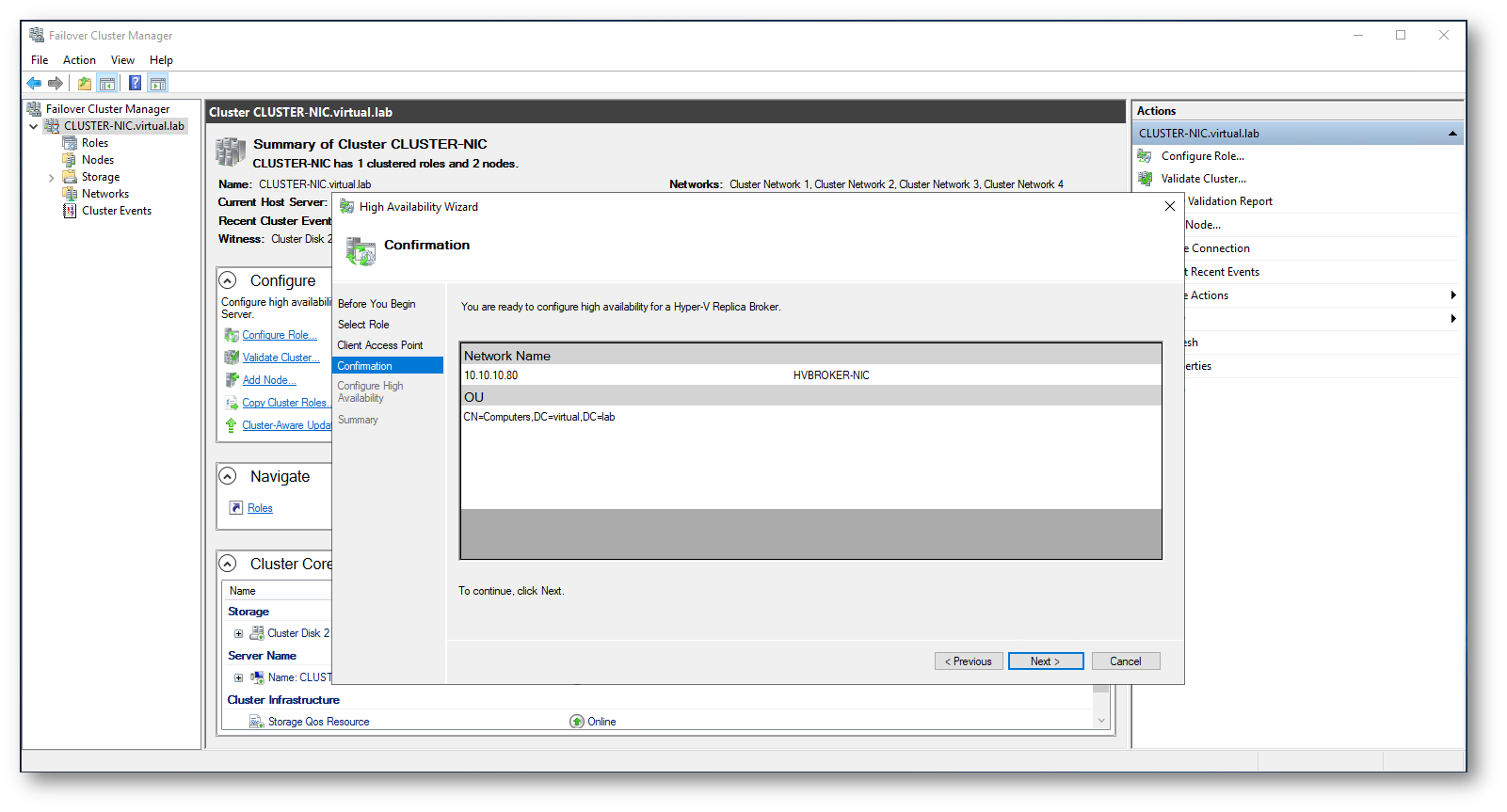
Task: Open the Roles link under Navigate
Action: coord(260,508)
